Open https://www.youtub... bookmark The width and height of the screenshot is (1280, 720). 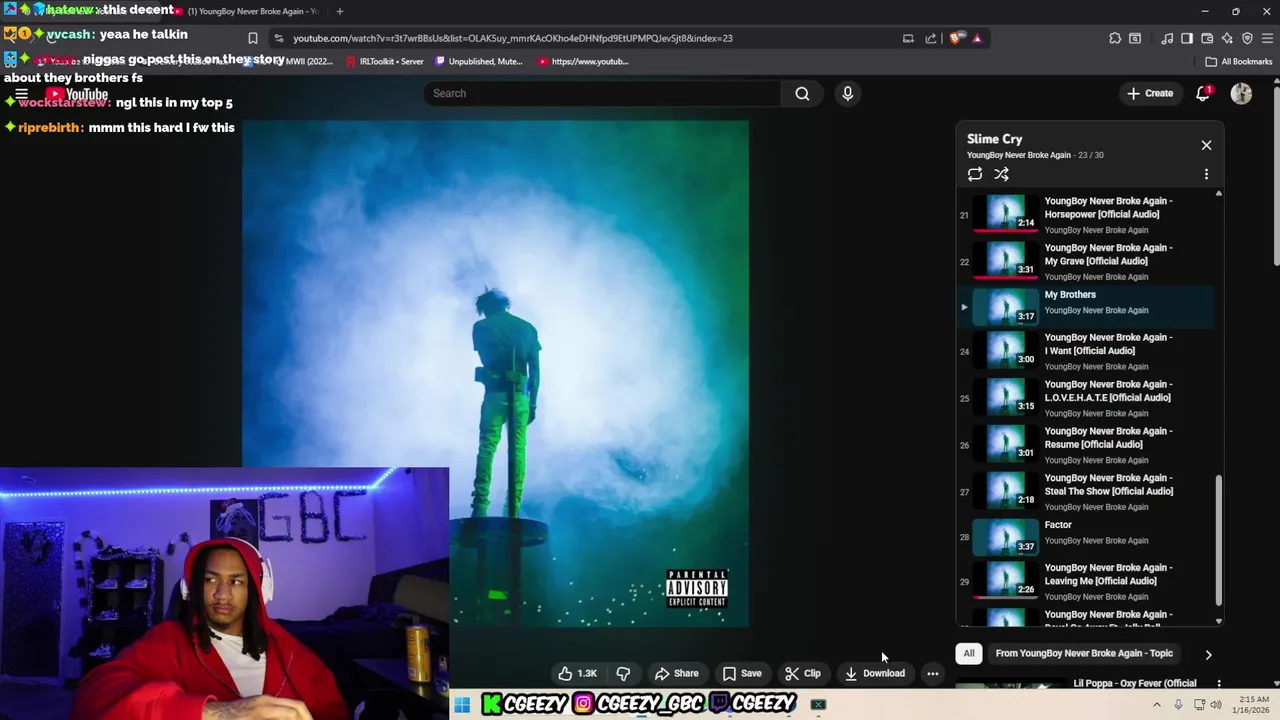tap(583, 61)
